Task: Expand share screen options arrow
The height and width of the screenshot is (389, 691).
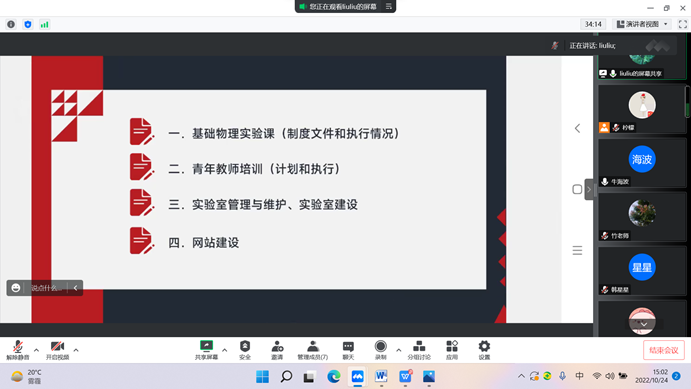Action: click(225, 350)
